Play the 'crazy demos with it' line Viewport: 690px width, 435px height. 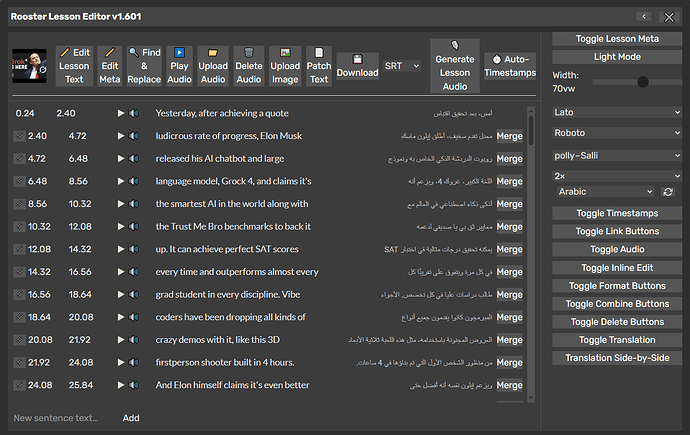[121, 340]
